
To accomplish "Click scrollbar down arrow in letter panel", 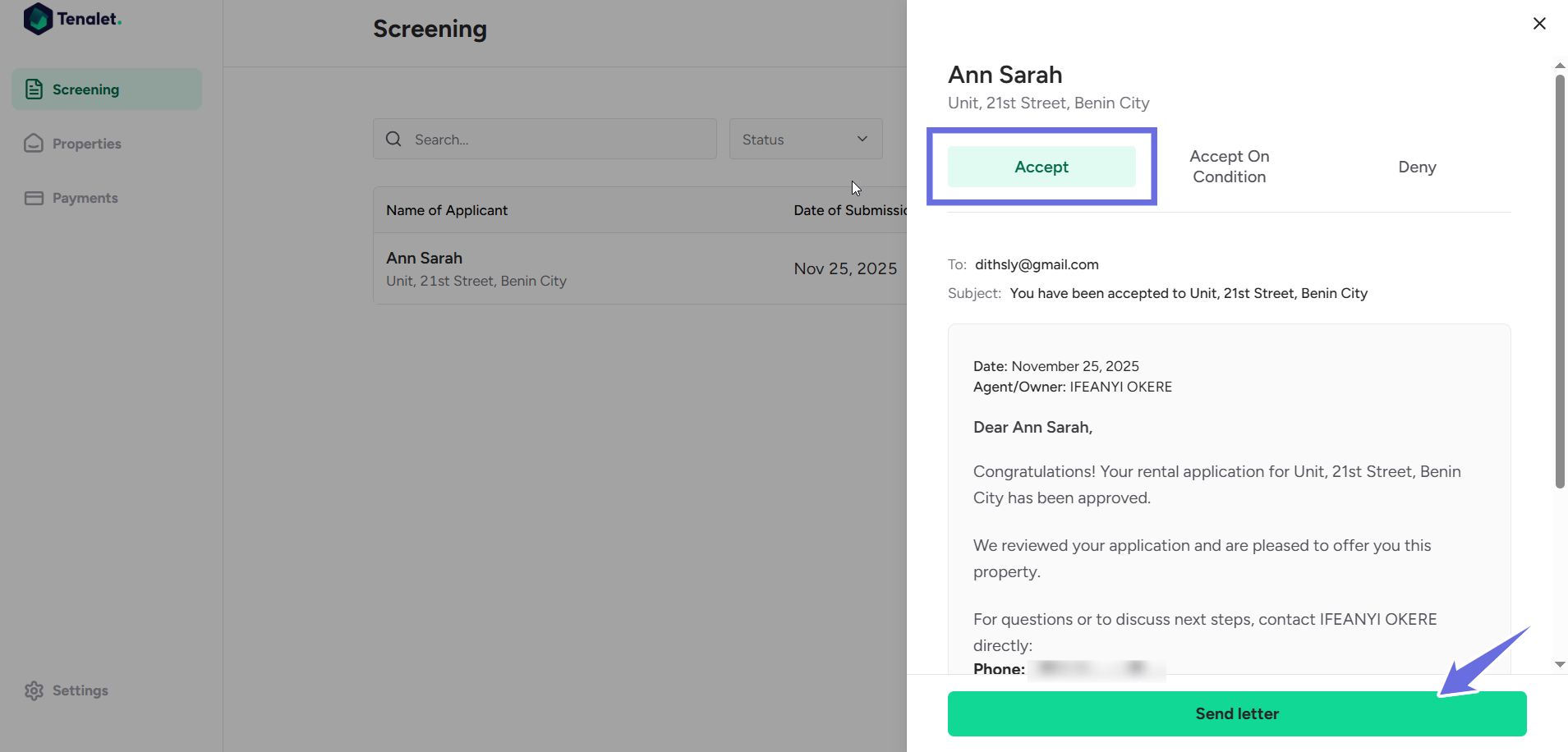I will pyautogui.click(x=1560, y=664).
